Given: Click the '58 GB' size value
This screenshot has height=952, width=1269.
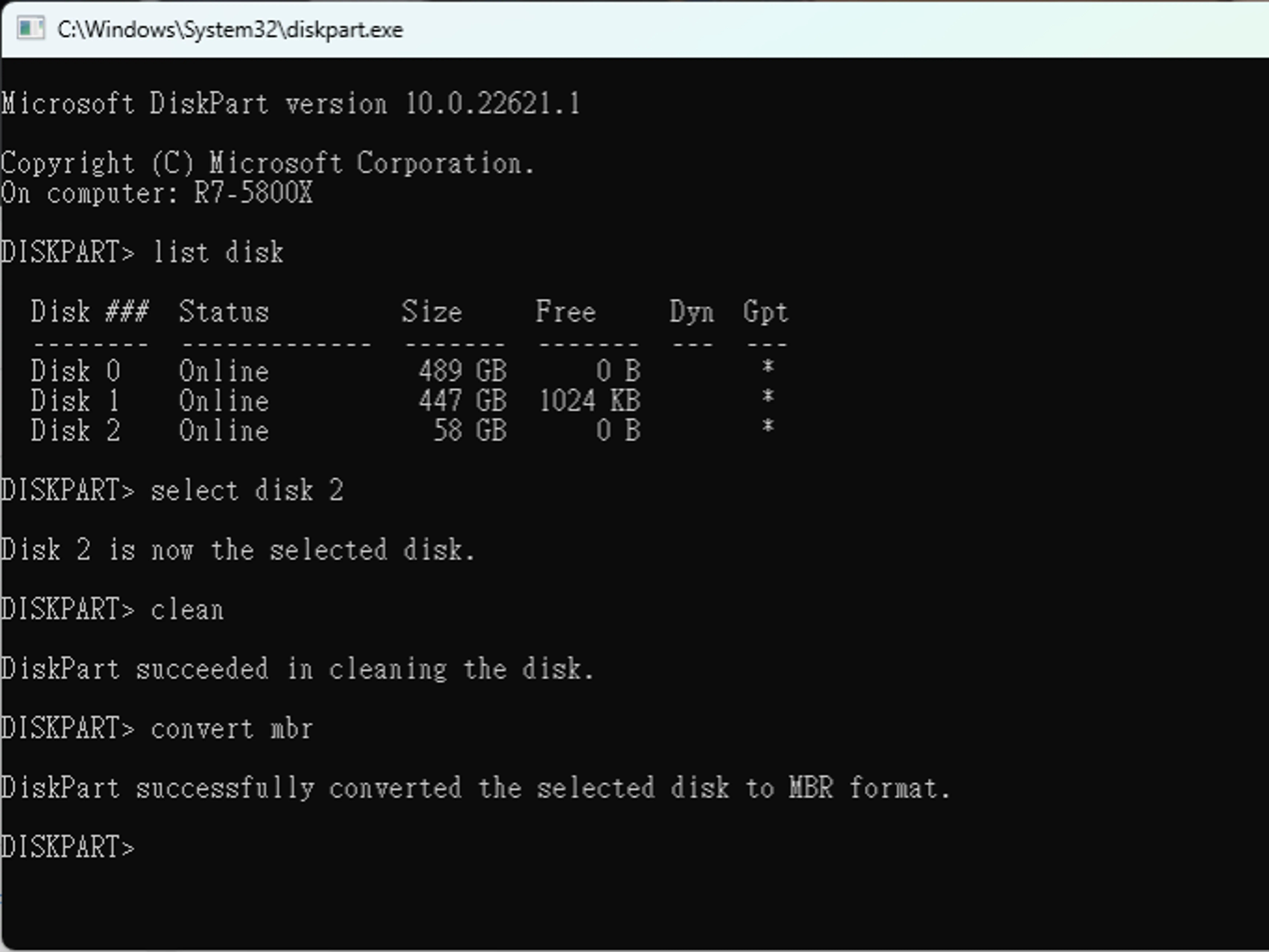Looking at the screenshot, I should coord(470,430).
